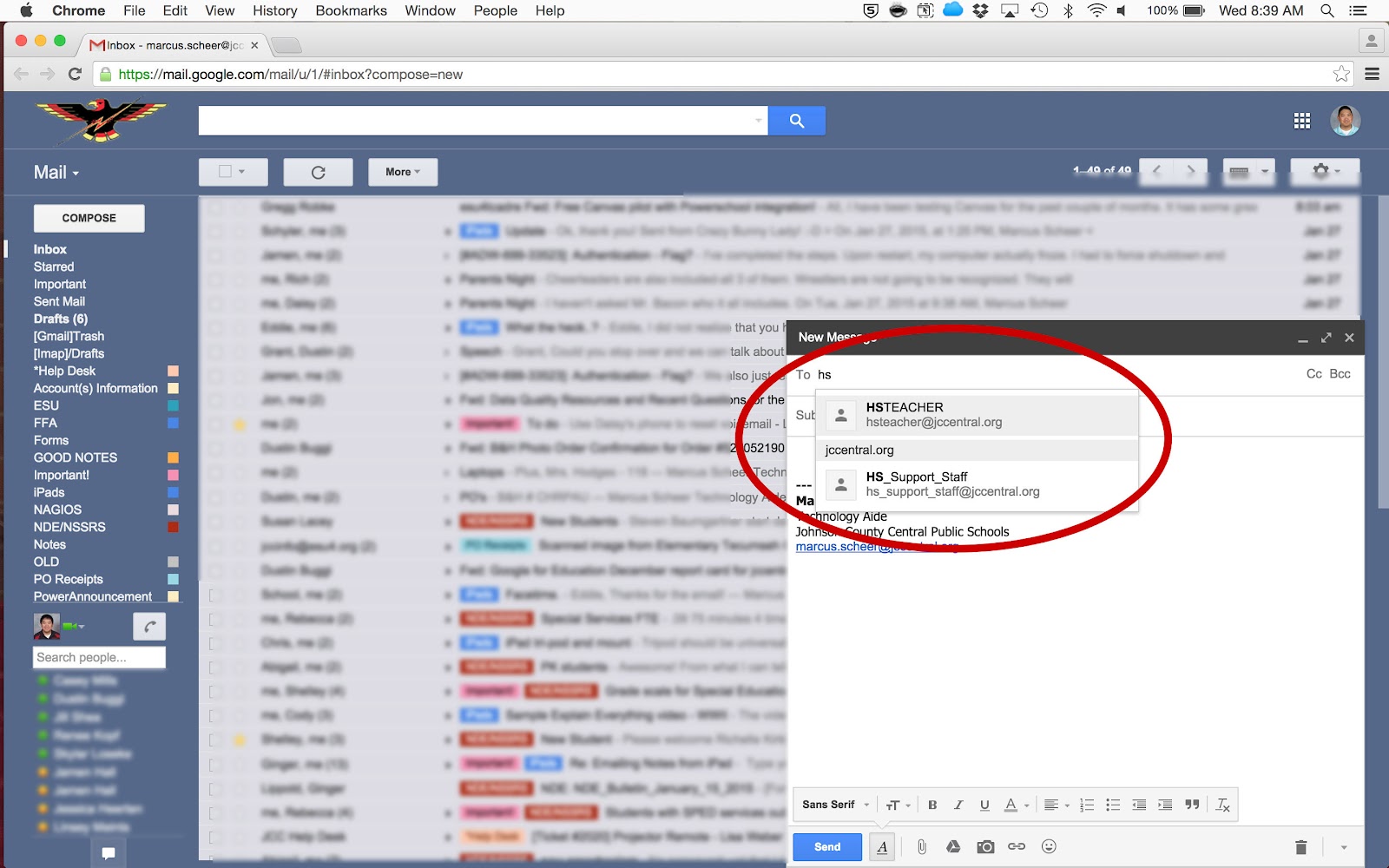Tick the select-all messages checkbox
This screenshot has width=1389, height=868.
pos(225,172)
